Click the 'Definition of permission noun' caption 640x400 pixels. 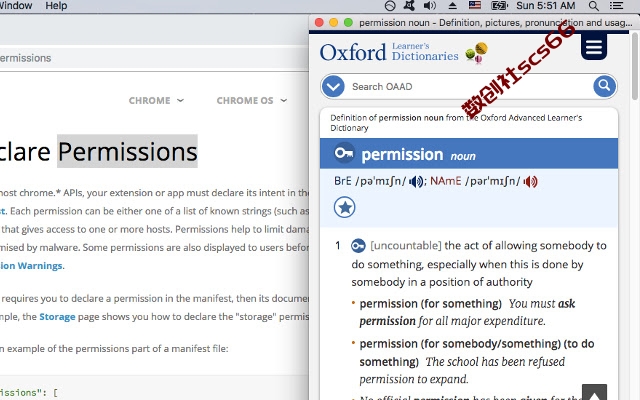click(x=456, y=123)
